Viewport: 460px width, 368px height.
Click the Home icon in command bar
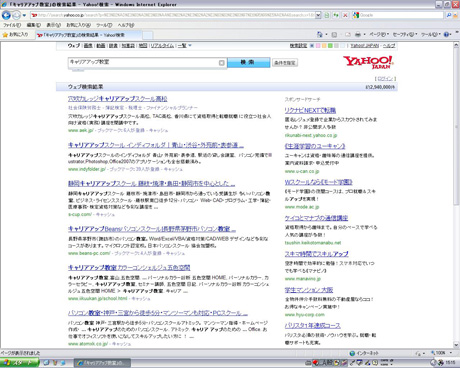320,34
